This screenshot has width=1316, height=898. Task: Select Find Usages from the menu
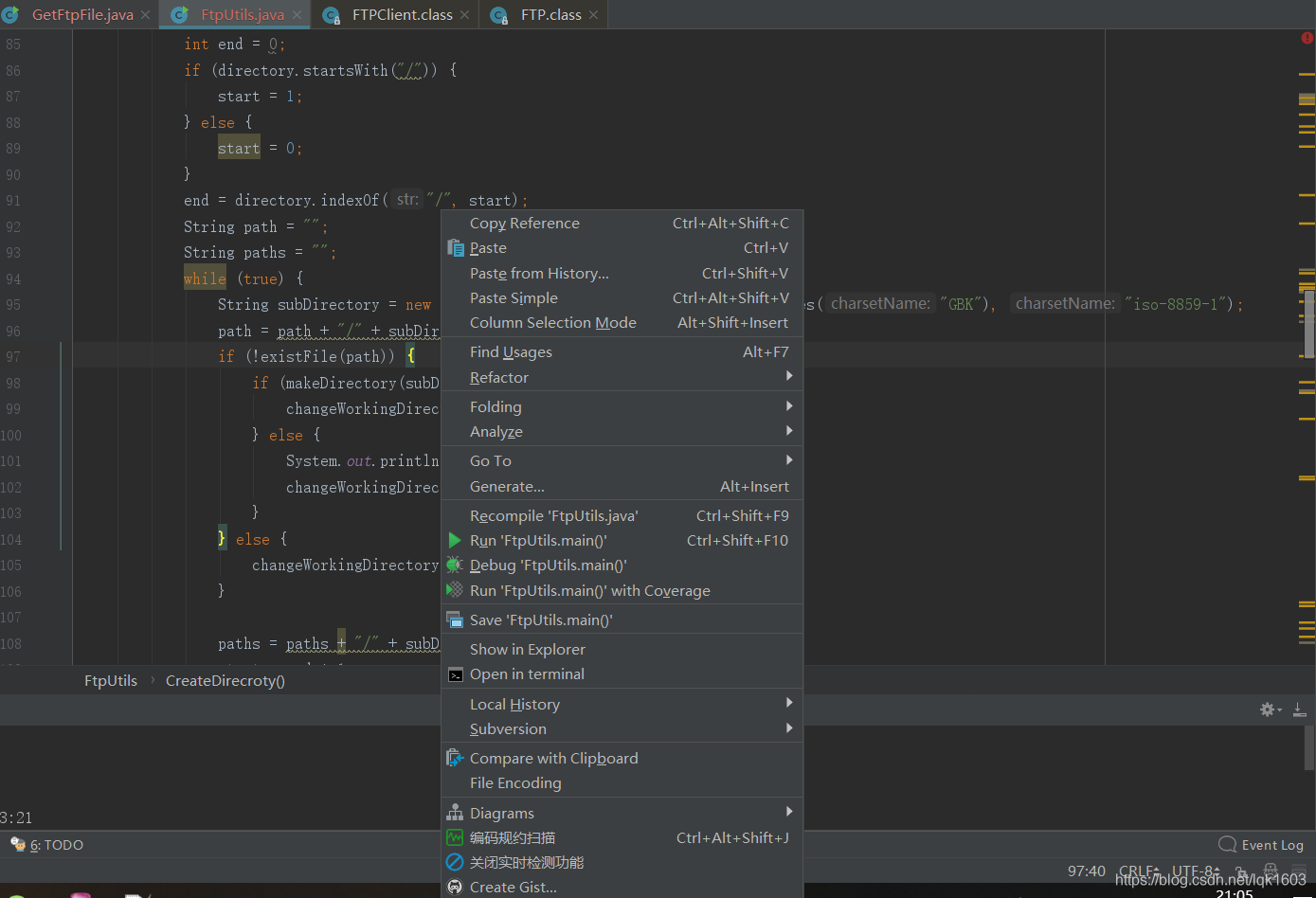(x=511, y=351)
